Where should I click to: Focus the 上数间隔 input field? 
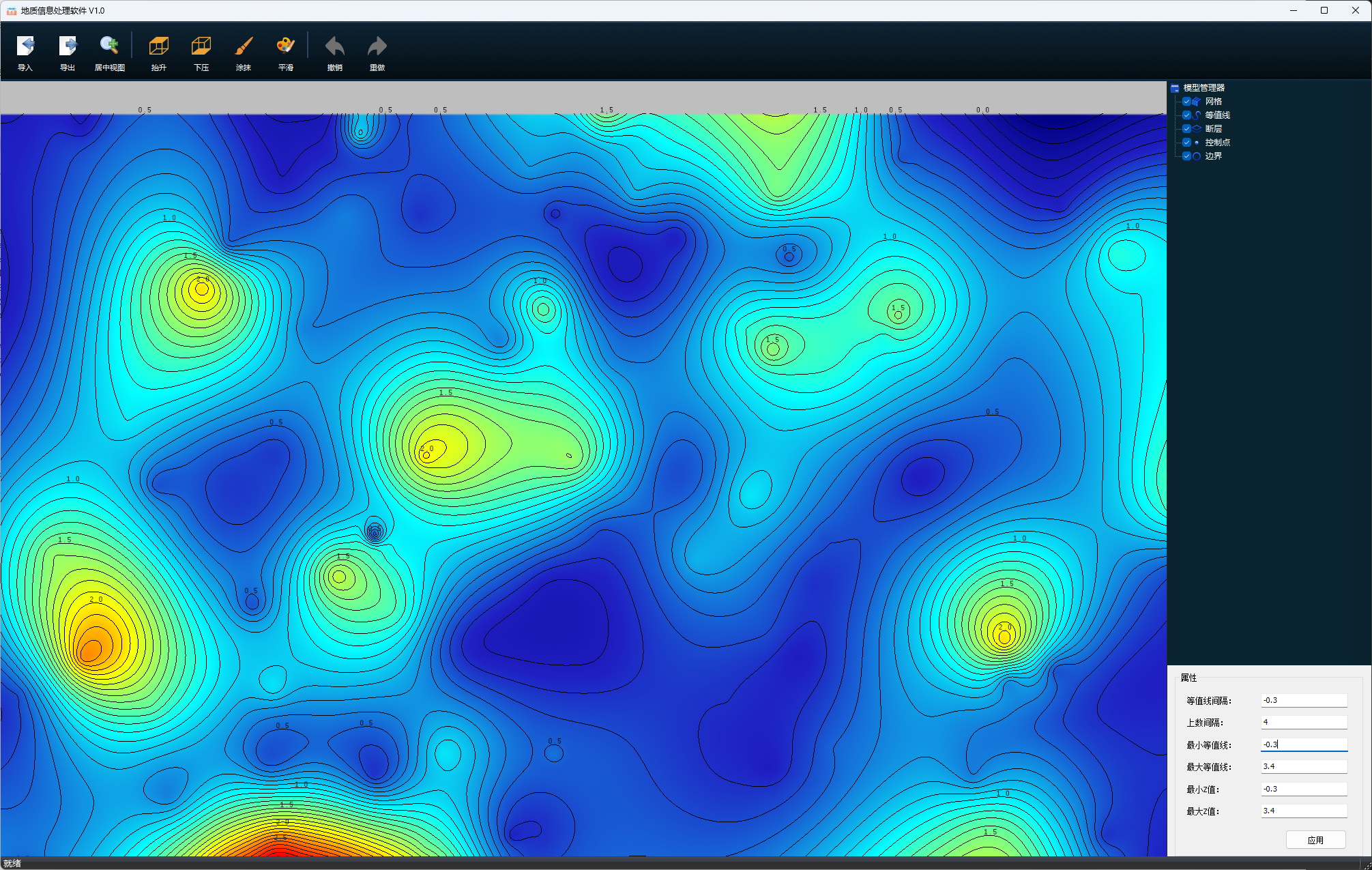(x=1303, y=723)
